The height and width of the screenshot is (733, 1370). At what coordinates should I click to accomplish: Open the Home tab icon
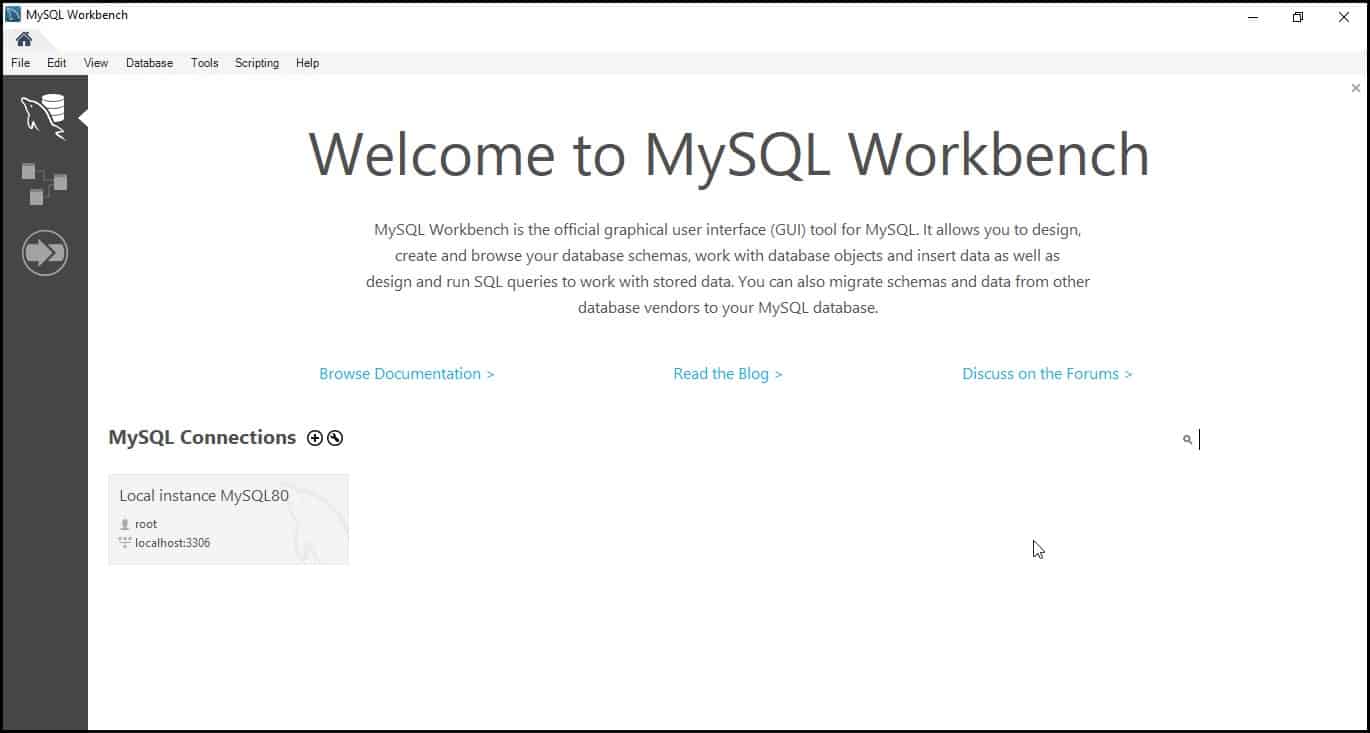(x=24, y=40)
